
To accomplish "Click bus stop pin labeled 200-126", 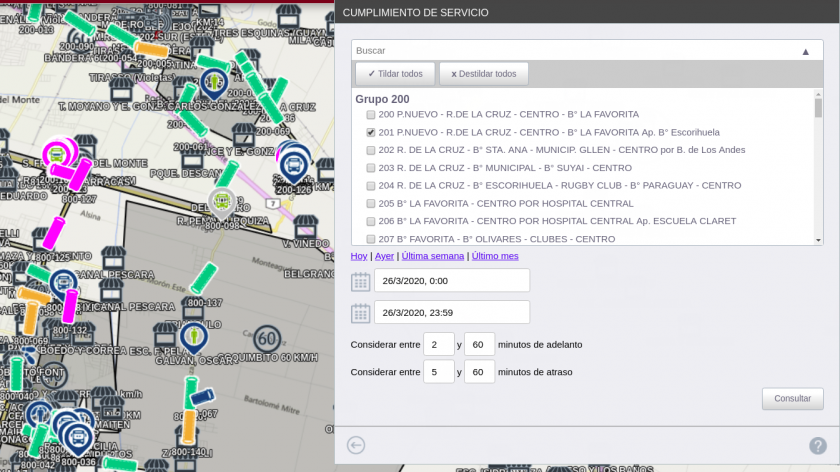I will [x=293, y=164].
